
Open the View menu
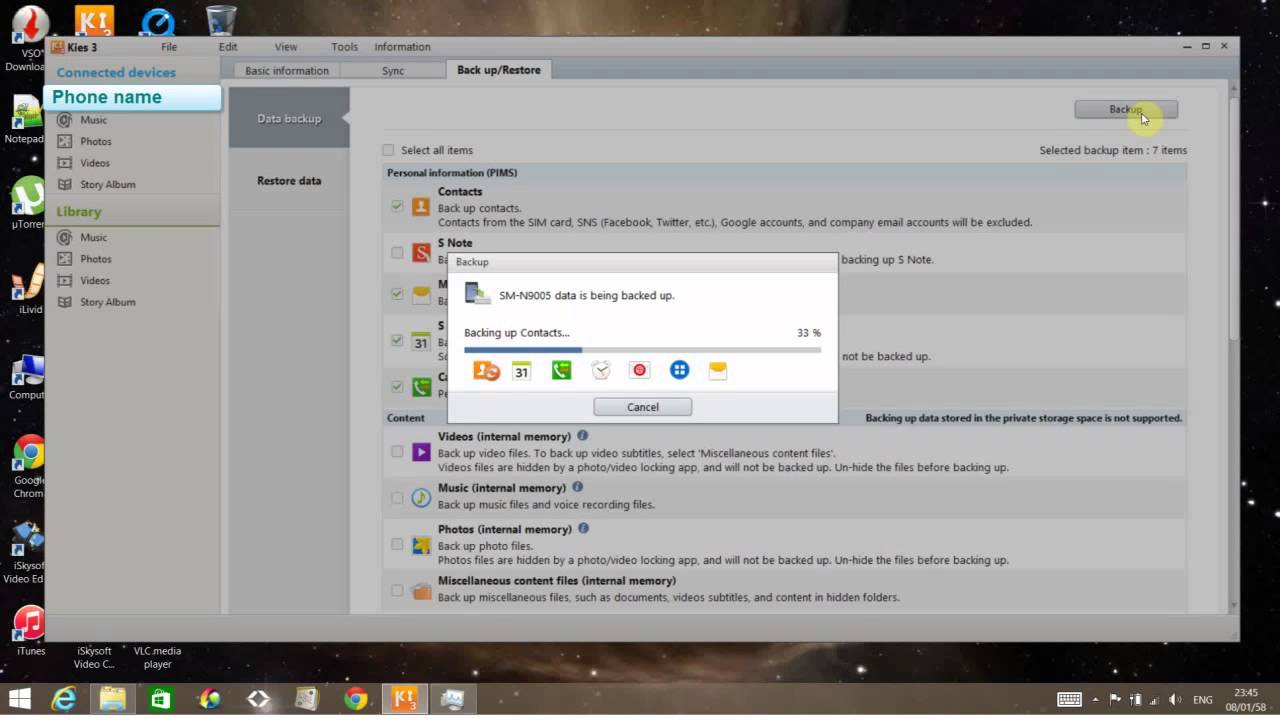(286, 47)
